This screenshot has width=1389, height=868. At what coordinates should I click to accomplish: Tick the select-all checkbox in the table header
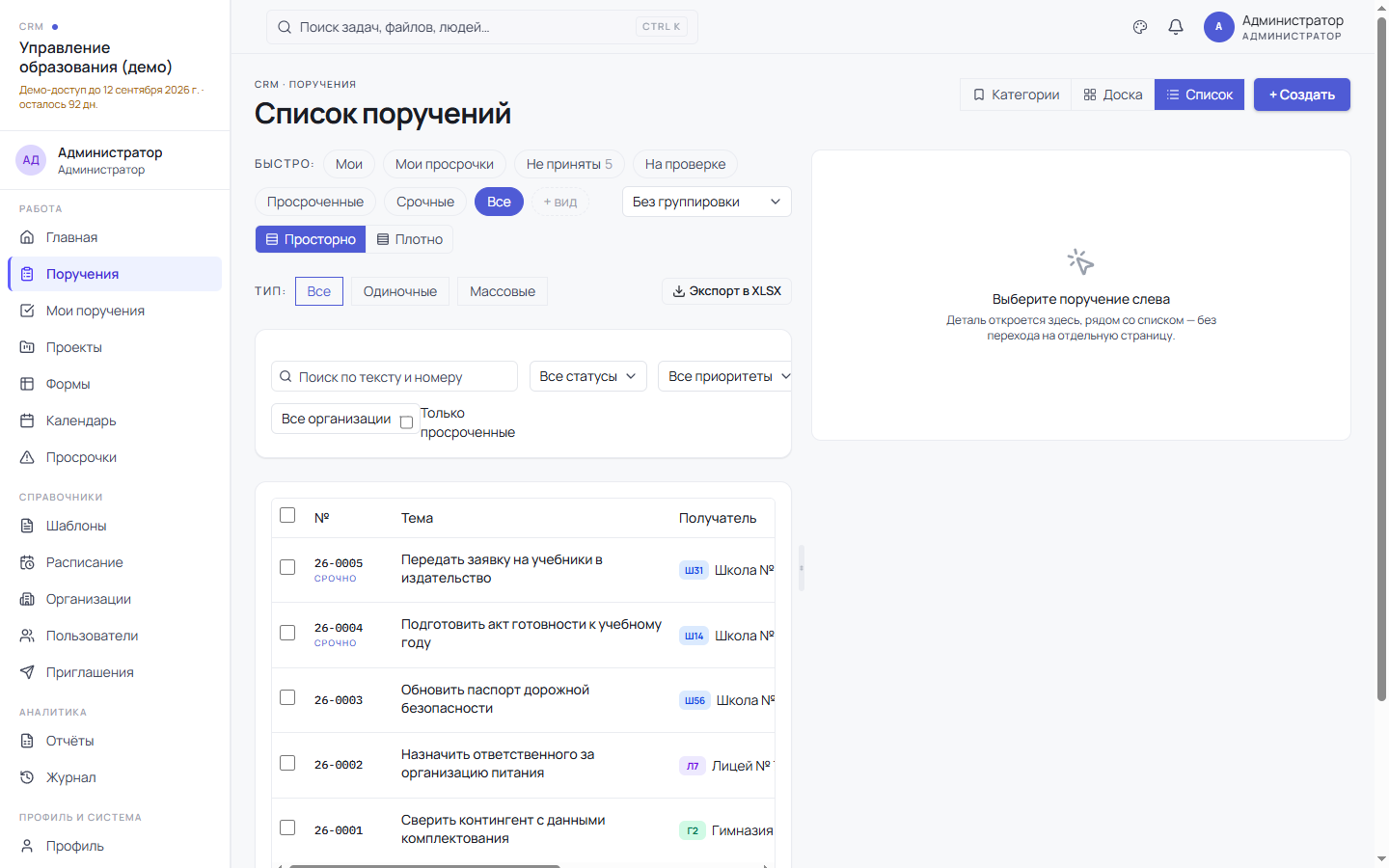287,515
